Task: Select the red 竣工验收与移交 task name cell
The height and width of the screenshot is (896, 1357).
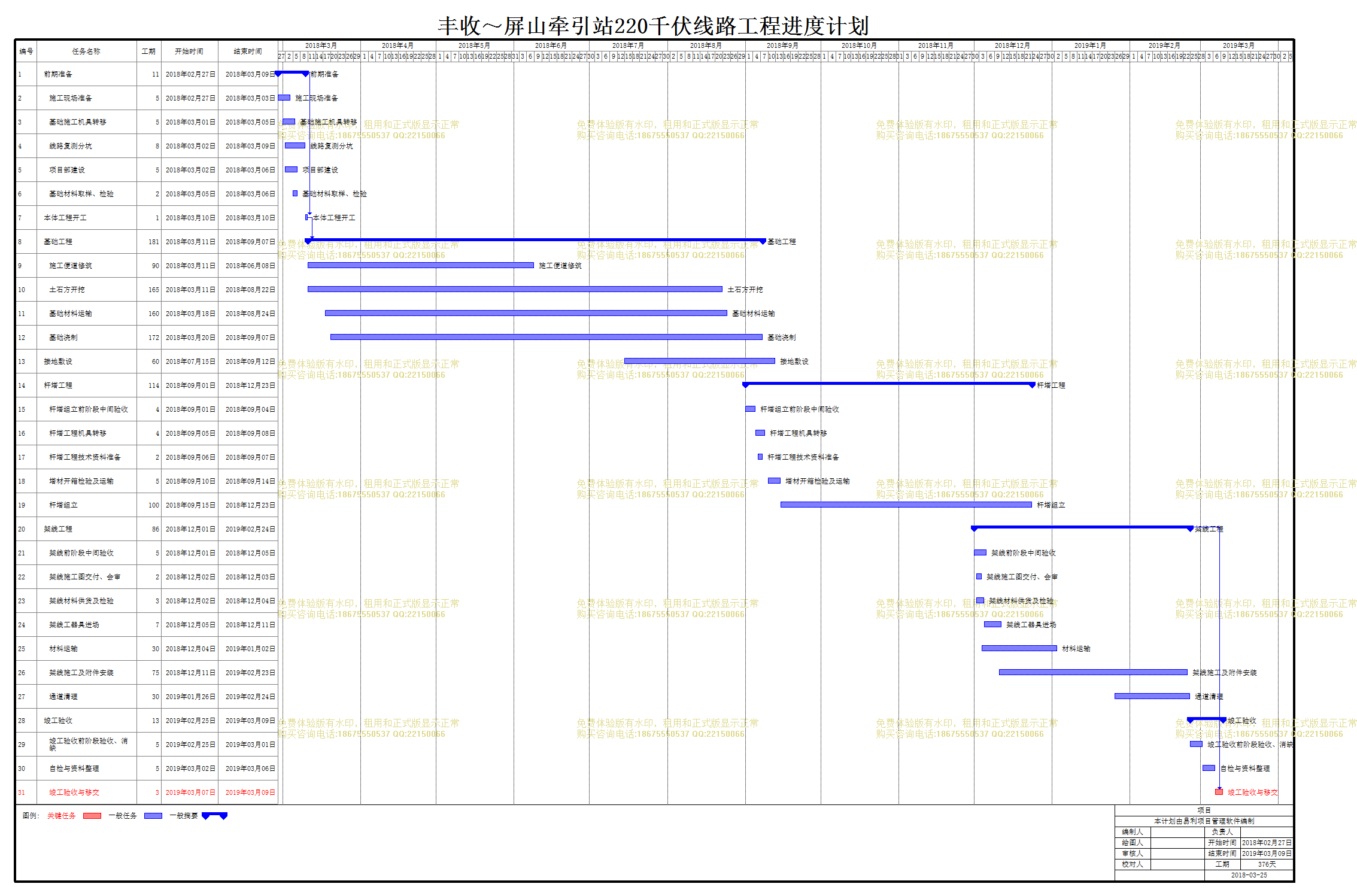Action: 86,792
